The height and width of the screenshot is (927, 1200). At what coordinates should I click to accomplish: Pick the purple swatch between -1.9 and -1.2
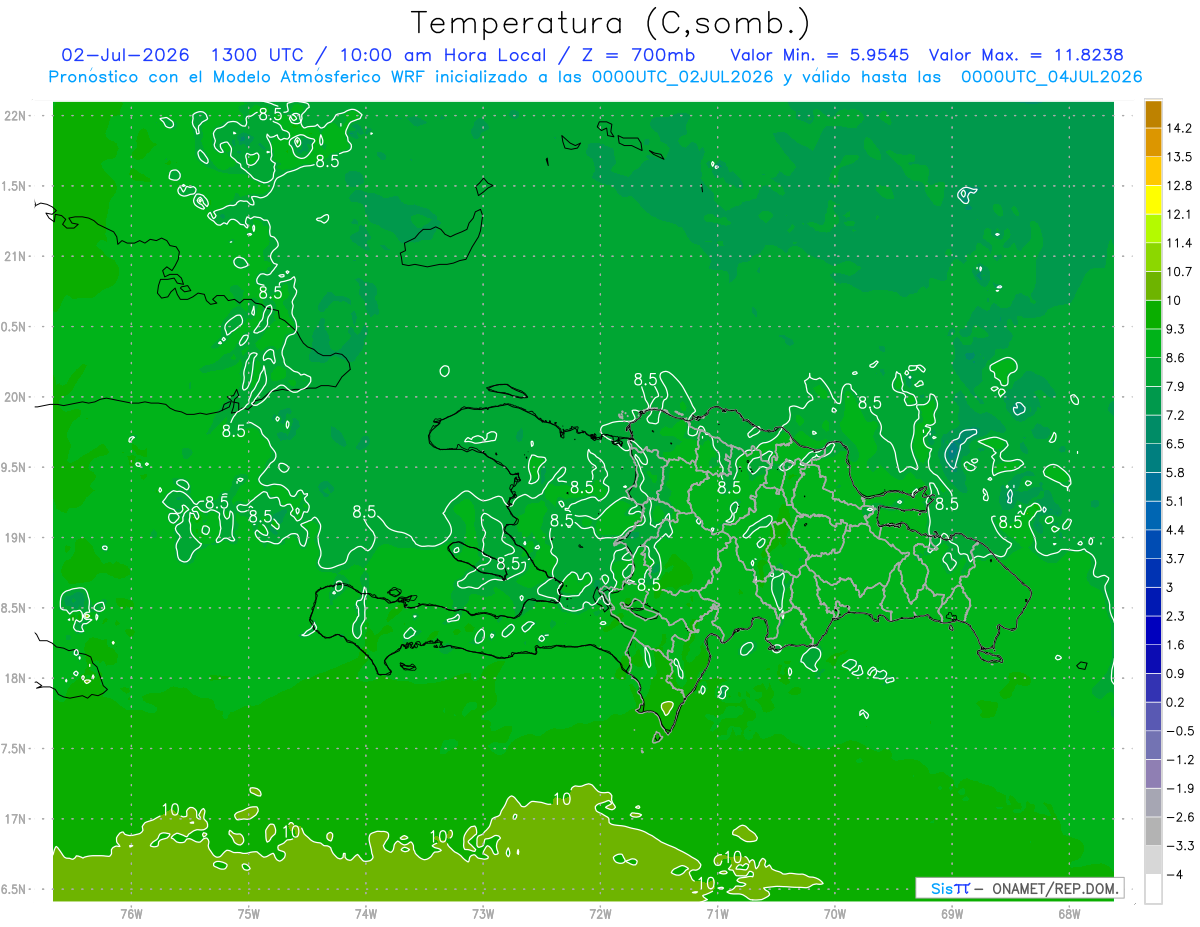[1153, 774]
